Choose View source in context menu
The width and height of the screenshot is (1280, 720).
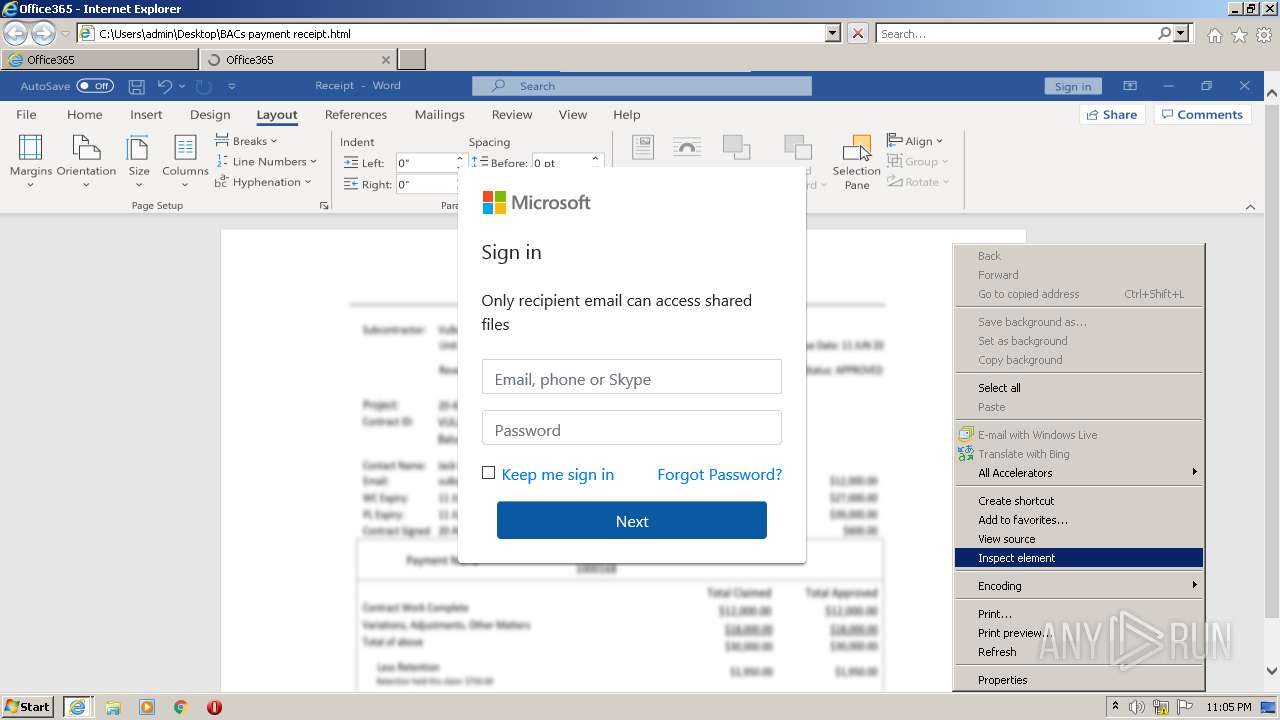coord(1079,539)
